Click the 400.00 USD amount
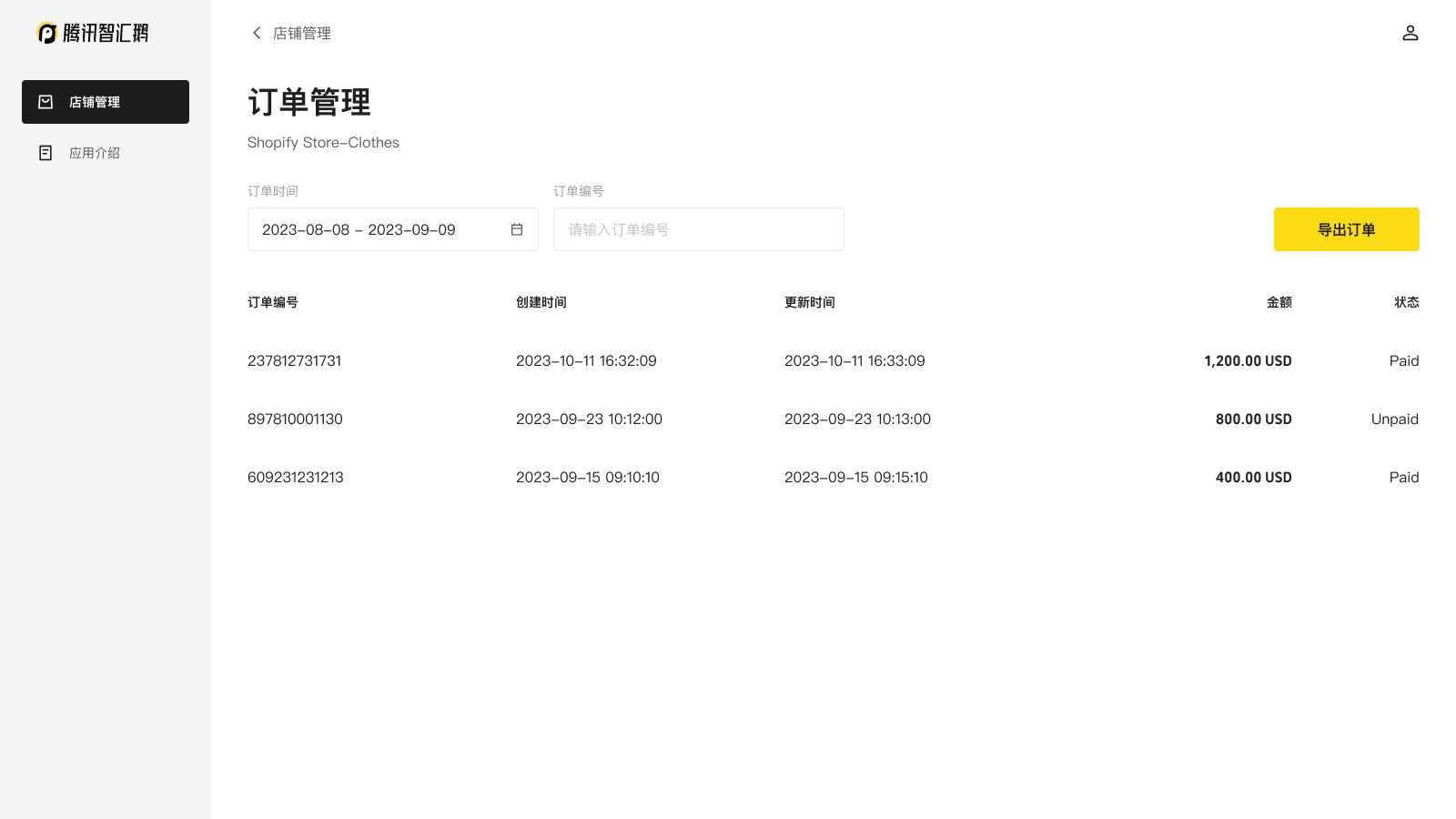Viewport: 1456px width, 819px height. pos(1254,477)
